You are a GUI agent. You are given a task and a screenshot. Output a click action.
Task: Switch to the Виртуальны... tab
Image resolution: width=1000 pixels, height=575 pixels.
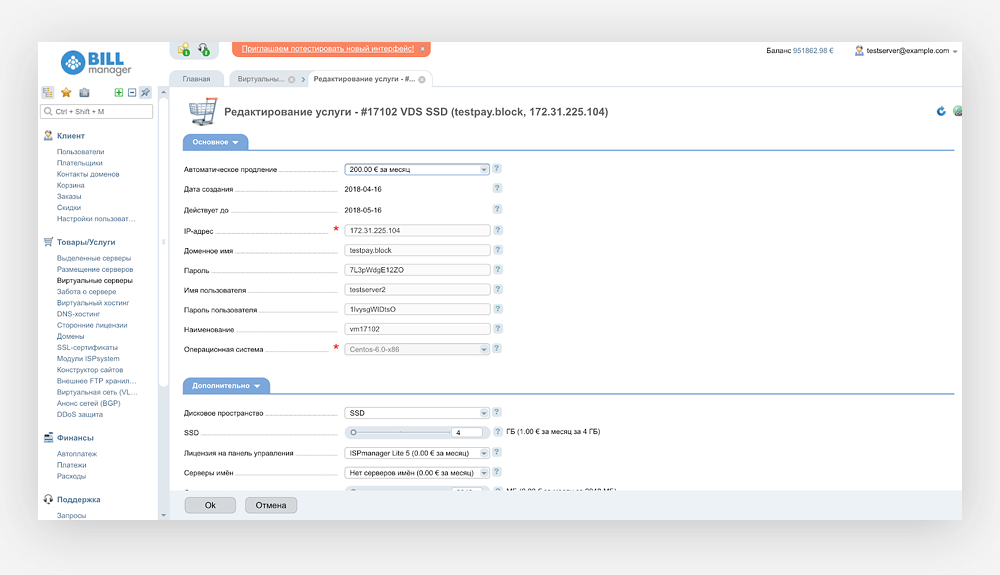click(261, 79)
